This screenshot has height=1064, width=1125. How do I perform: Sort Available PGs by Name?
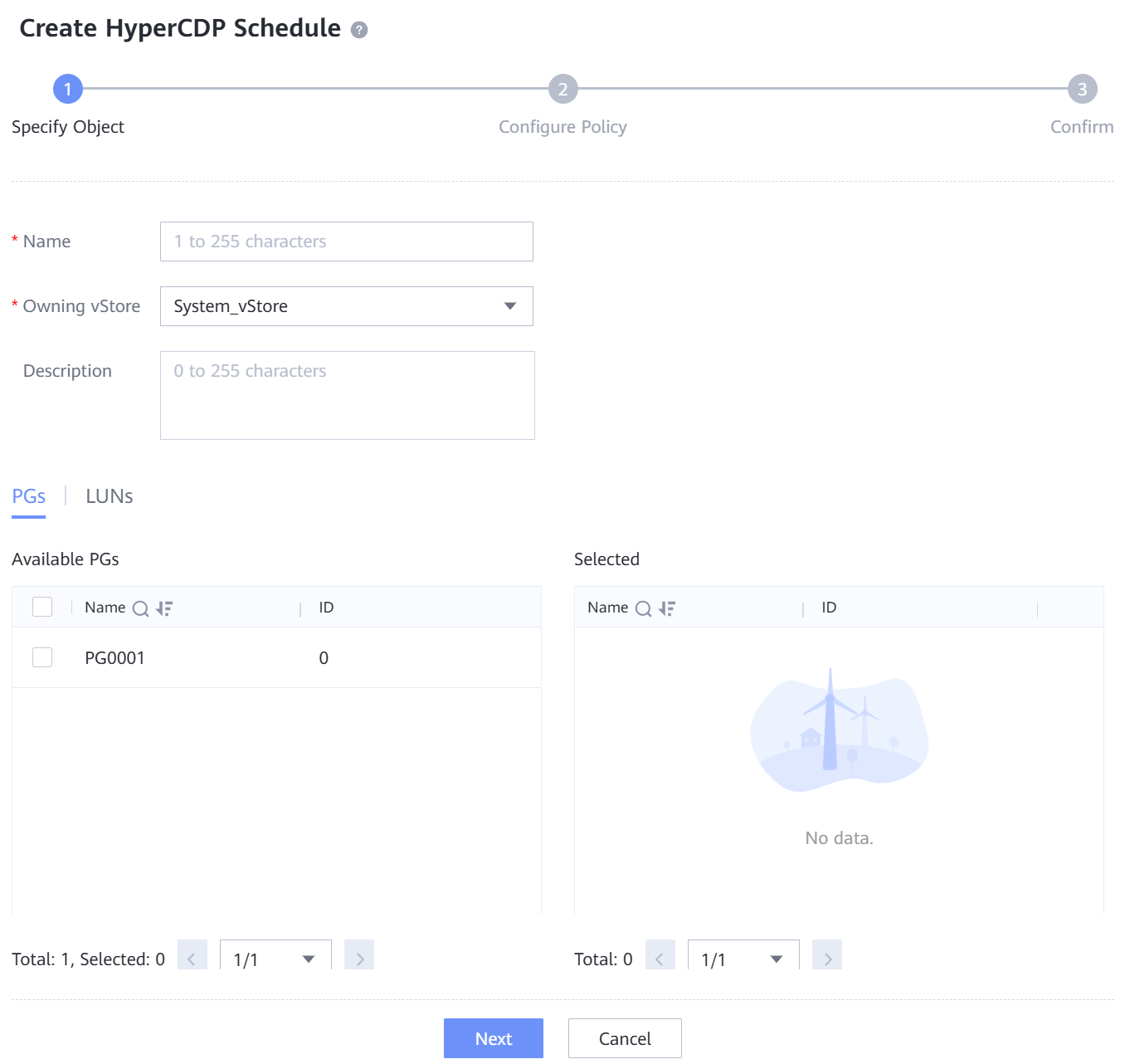tap(164, 608)
